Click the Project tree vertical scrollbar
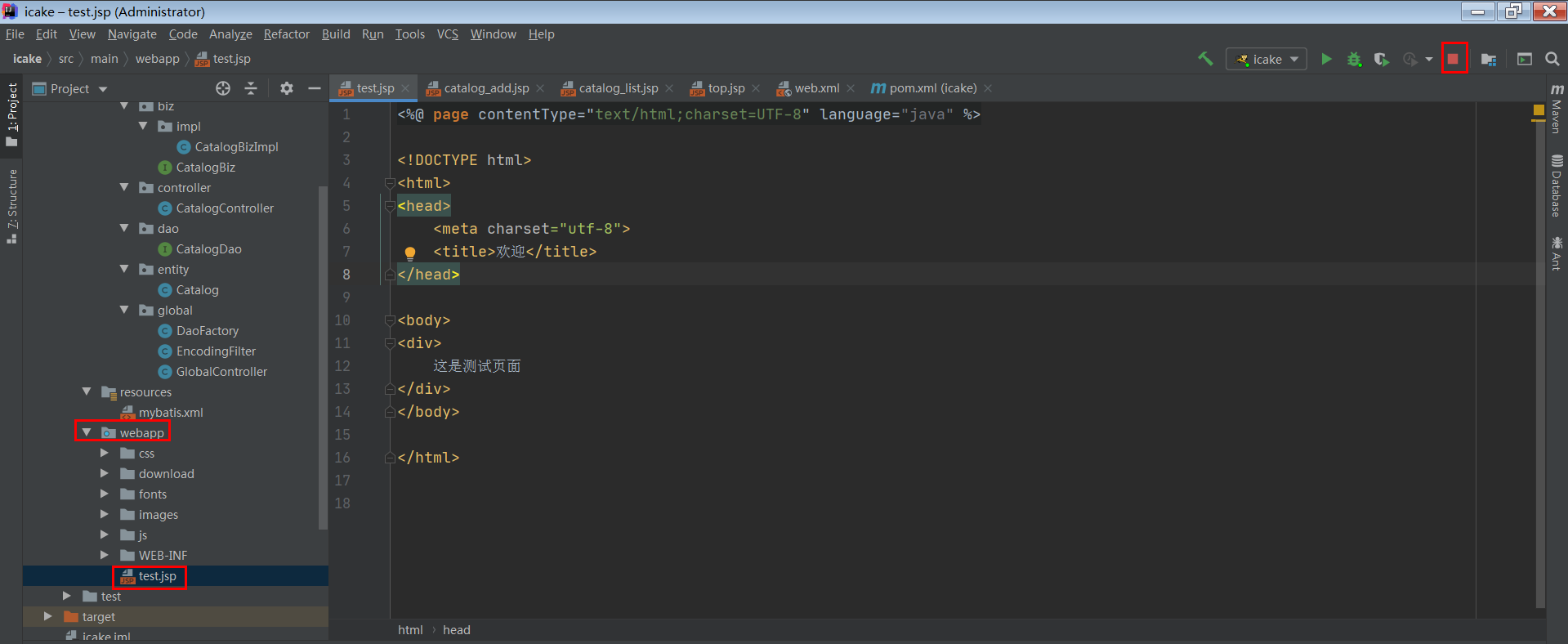1568x644 pixels. click(323, 358)
